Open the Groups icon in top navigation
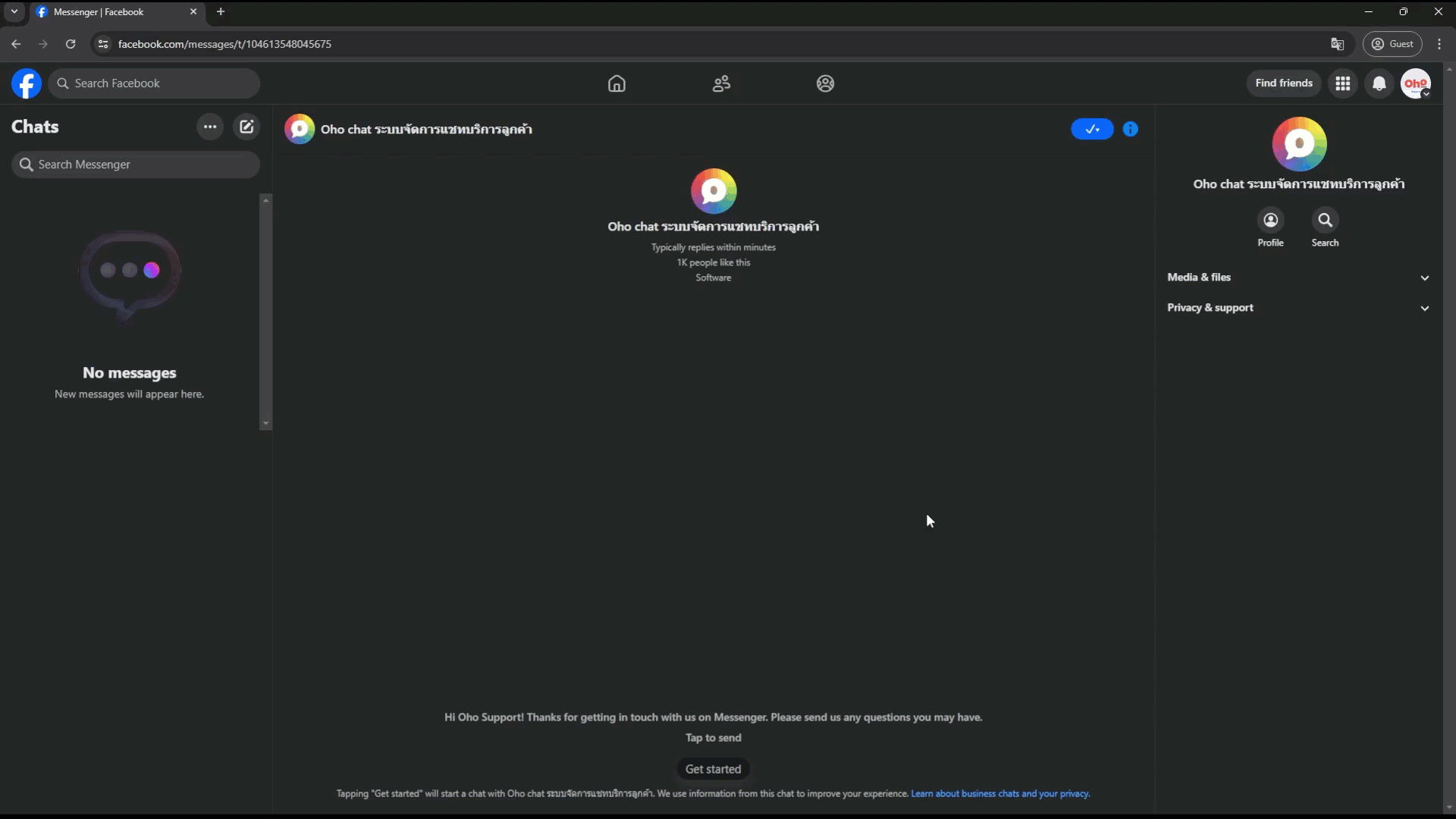1456x819 pixels. (825, 83)
